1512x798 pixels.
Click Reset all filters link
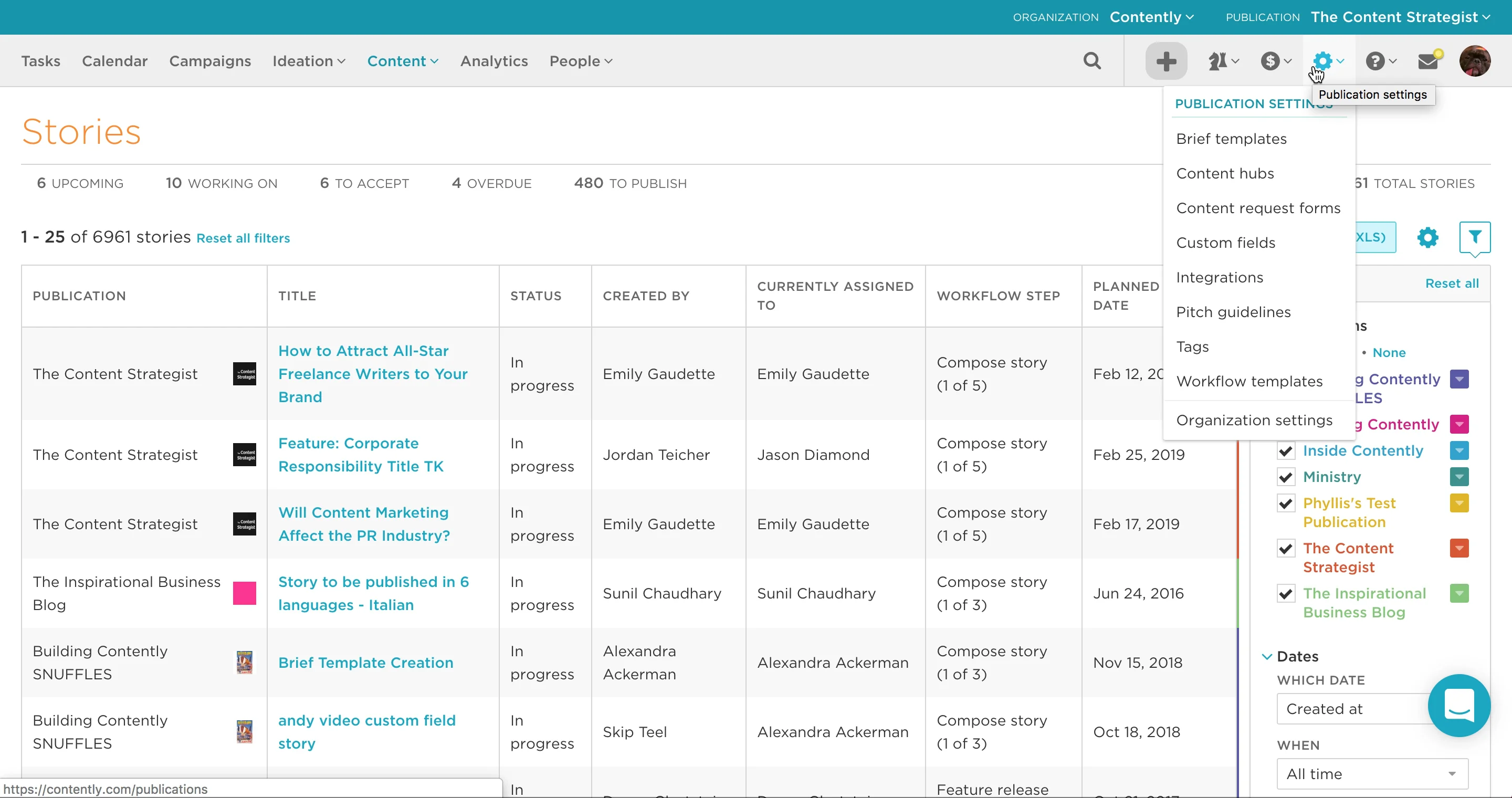tap(243, 238)
